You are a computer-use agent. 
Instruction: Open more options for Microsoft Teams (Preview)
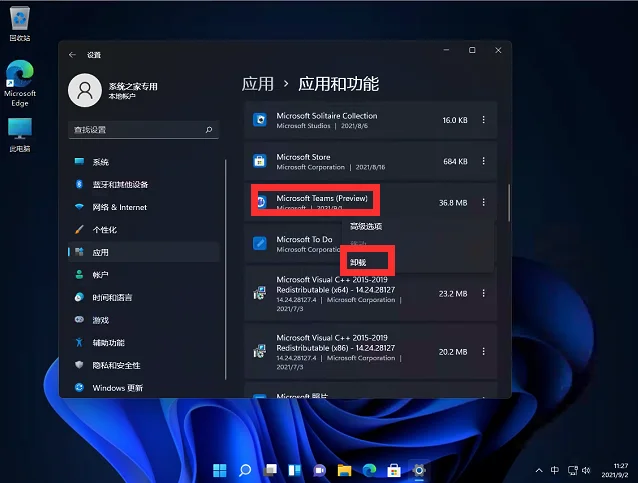click(483, 202)
